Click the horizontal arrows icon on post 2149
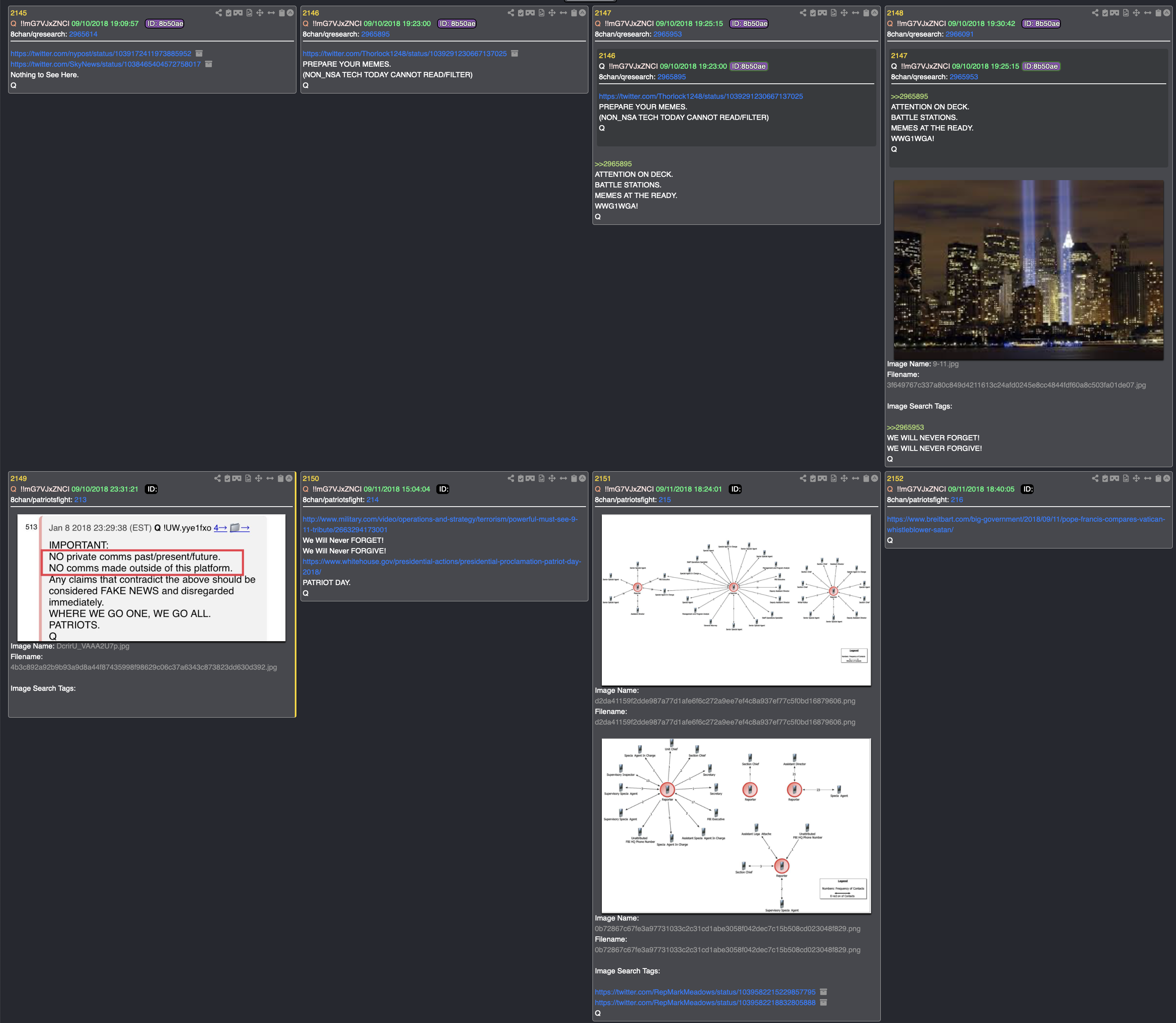1176x1023 pixels. (x=270, y=479)
